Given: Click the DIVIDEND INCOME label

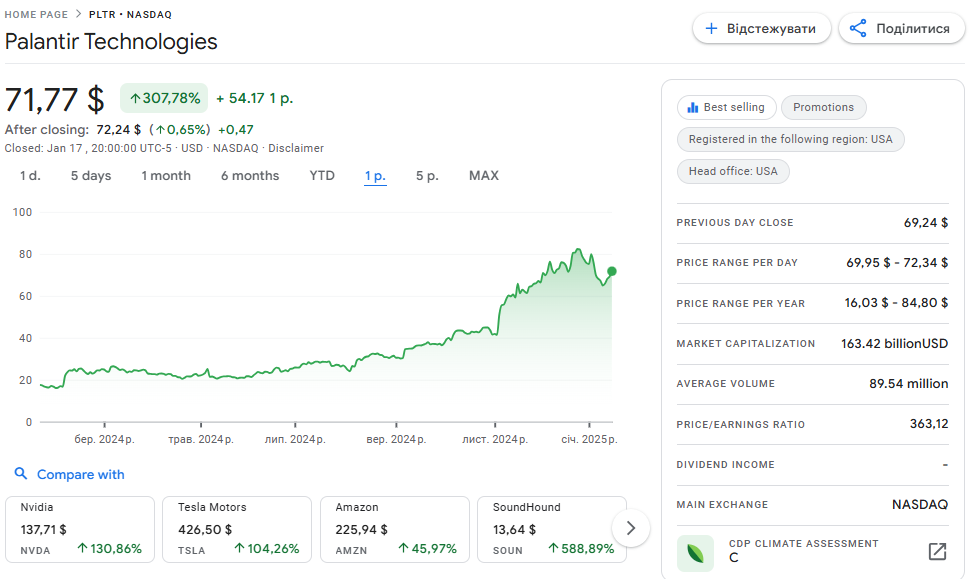Looking at the screenshot, I should click(x=725, y=465).
